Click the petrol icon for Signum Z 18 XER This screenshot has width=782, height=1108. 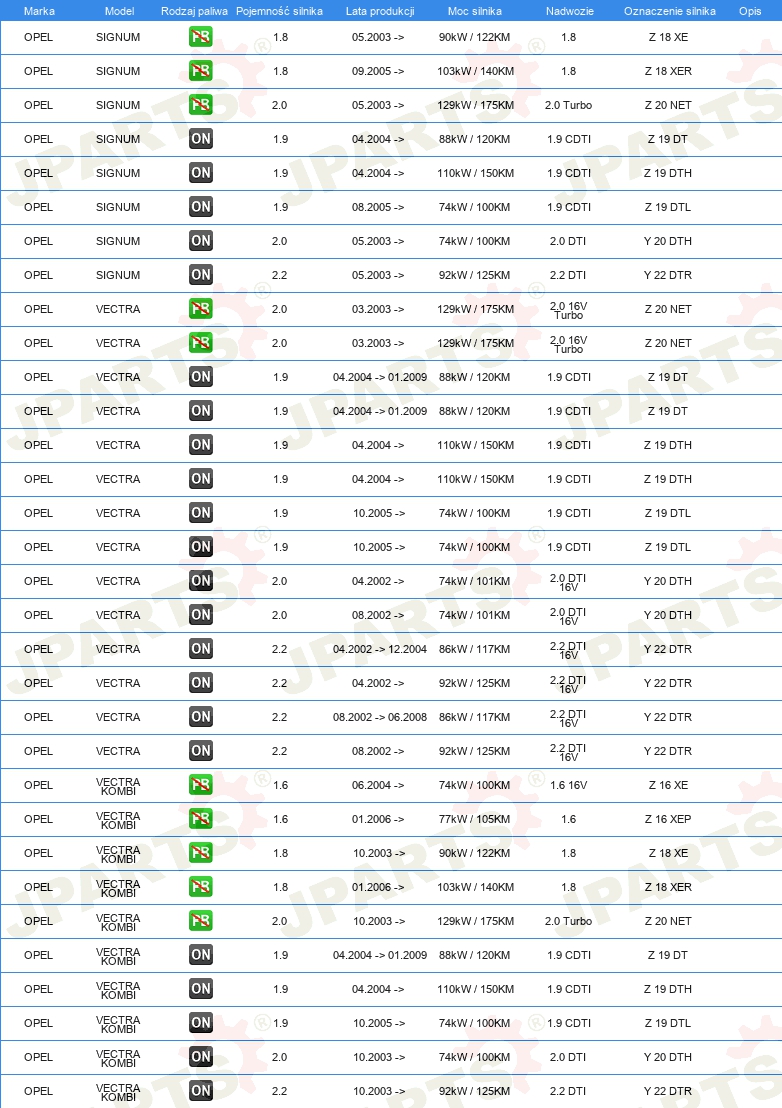tap(201, 71)
